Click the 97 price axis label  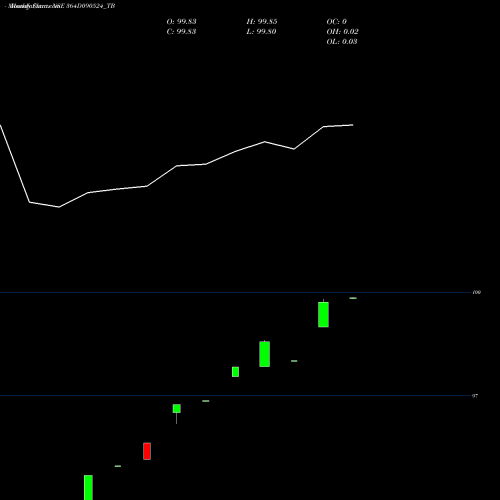pos(475,396)
